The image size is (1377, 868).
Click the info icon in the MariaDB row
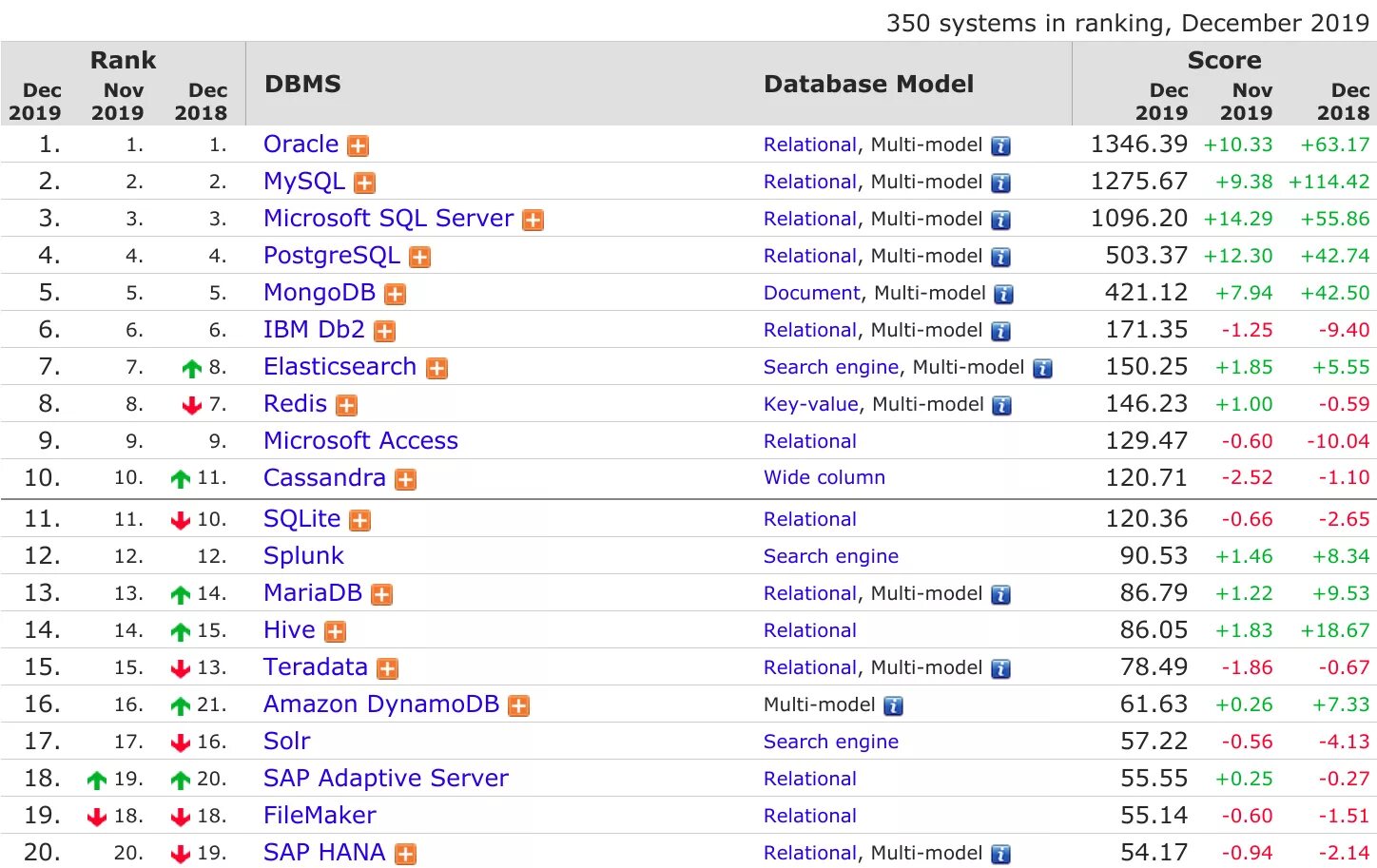(1000, 595)
